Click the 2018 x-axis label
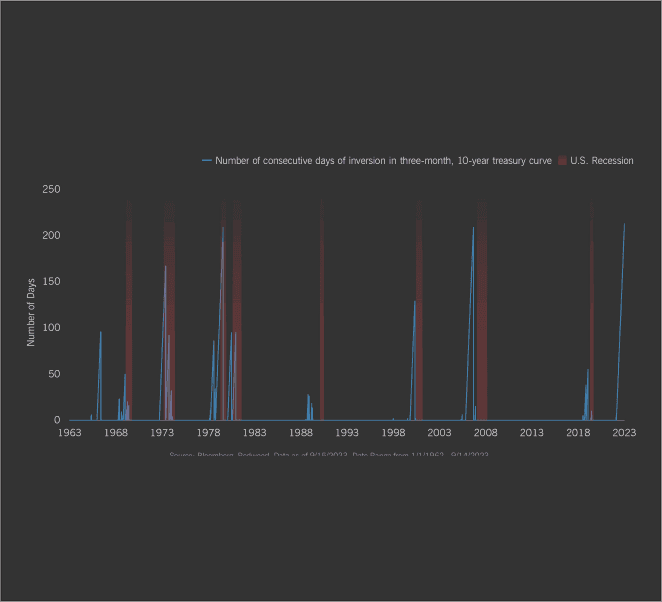The width and height of the screenshot is (662, 602). coord(578,433)
